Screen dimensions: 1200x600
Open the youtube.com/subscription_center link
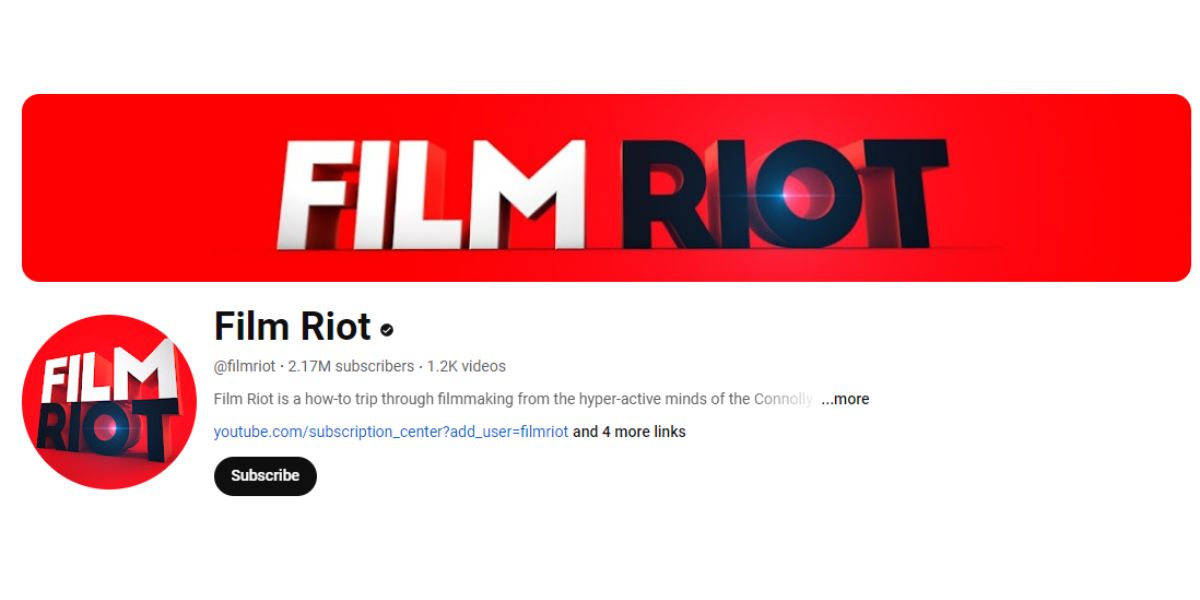coord(391,432)
